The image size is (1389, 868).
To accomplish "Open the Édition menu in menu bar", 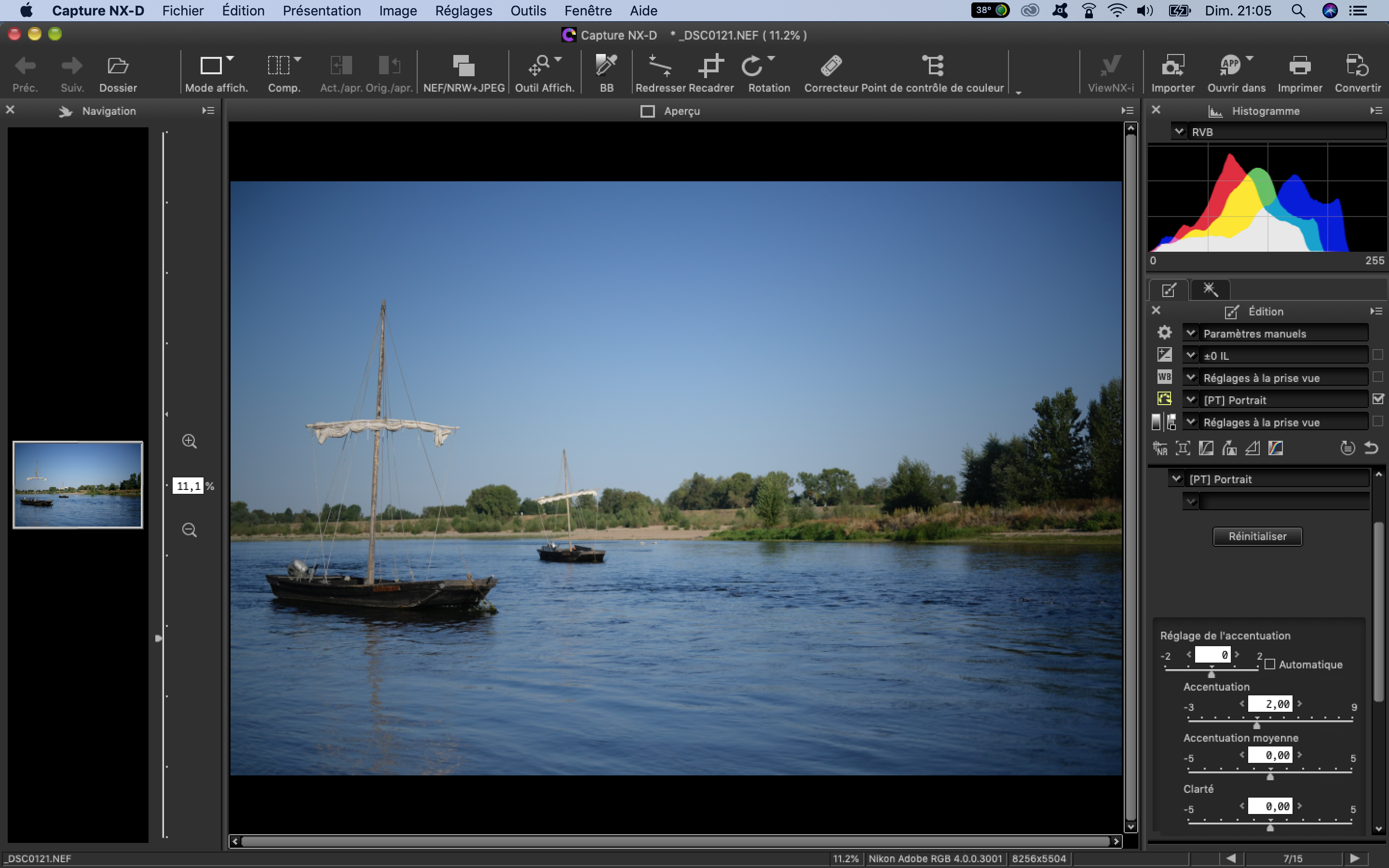I will point(244,10).
